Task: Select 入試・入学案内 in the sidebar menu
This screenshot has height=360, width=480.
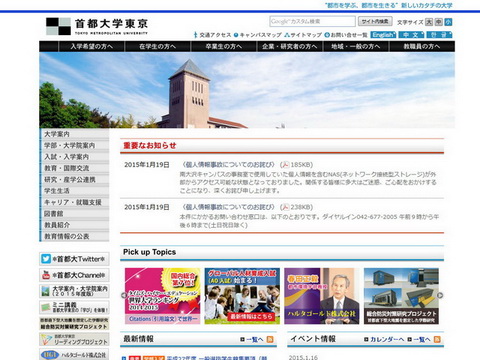Action: pos(74,157)
